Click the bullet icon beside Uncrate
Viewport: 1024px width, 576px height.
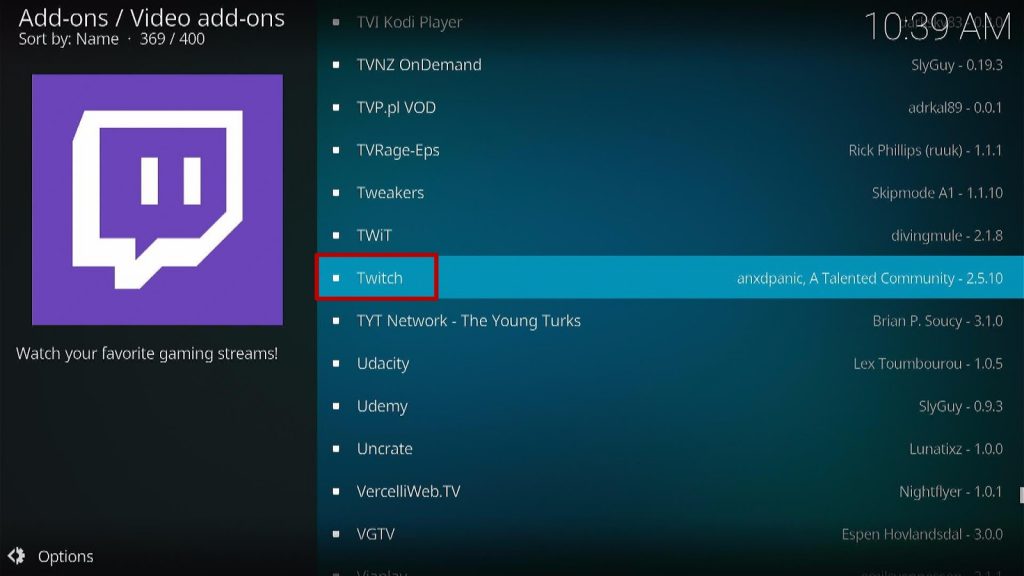tap(336, 449)
